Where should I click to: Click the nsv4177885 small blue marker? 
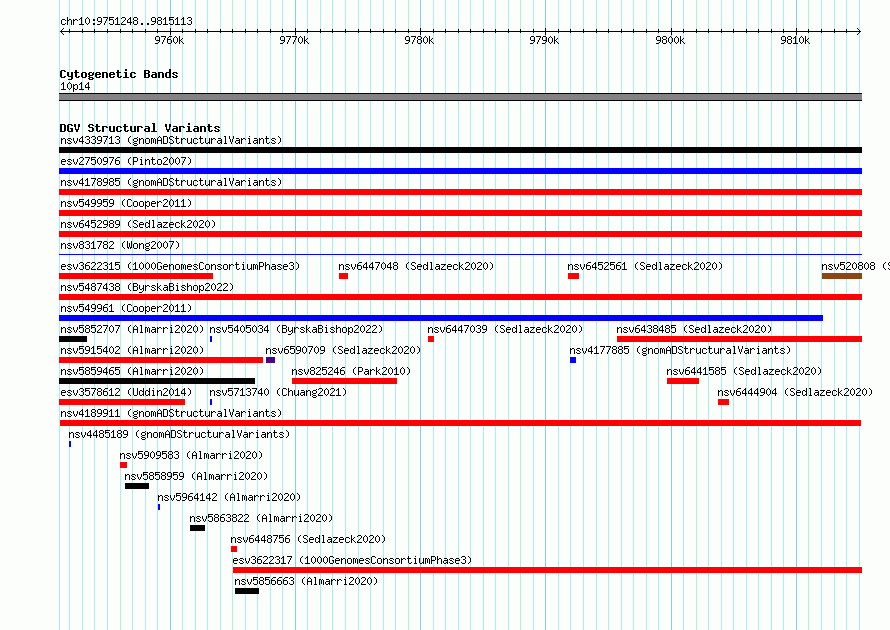[573, 360]
